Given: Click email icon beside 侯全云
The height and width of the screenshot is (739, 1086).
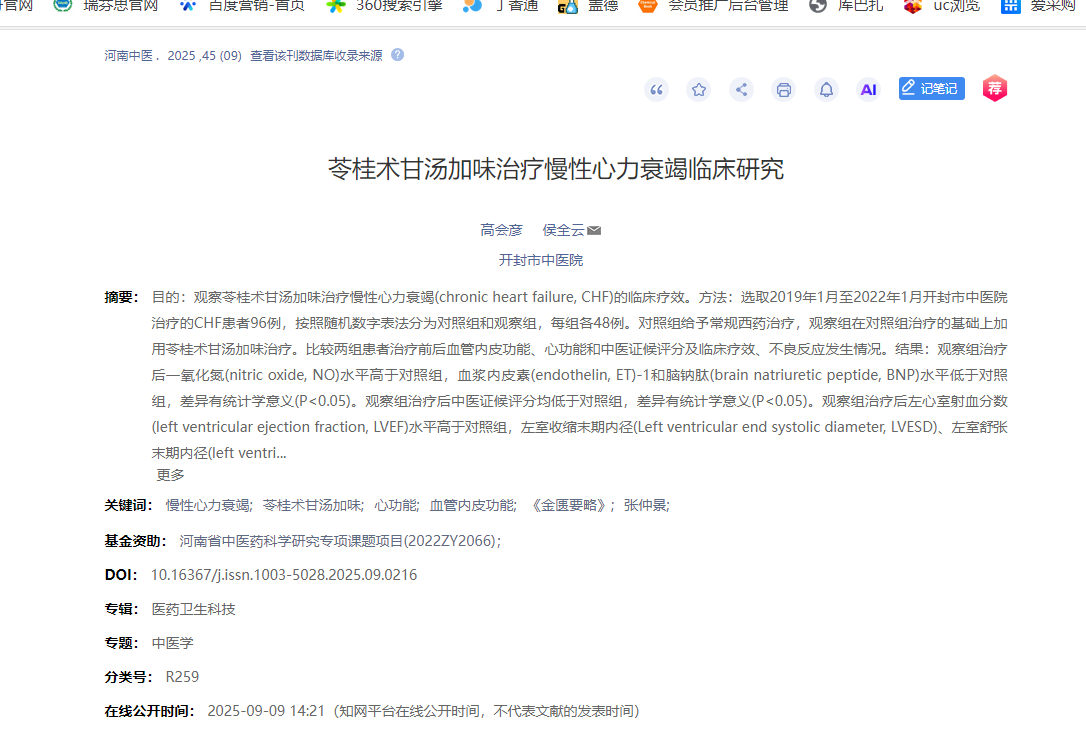Looking at the screenshot, I should [x=594, y=229].
